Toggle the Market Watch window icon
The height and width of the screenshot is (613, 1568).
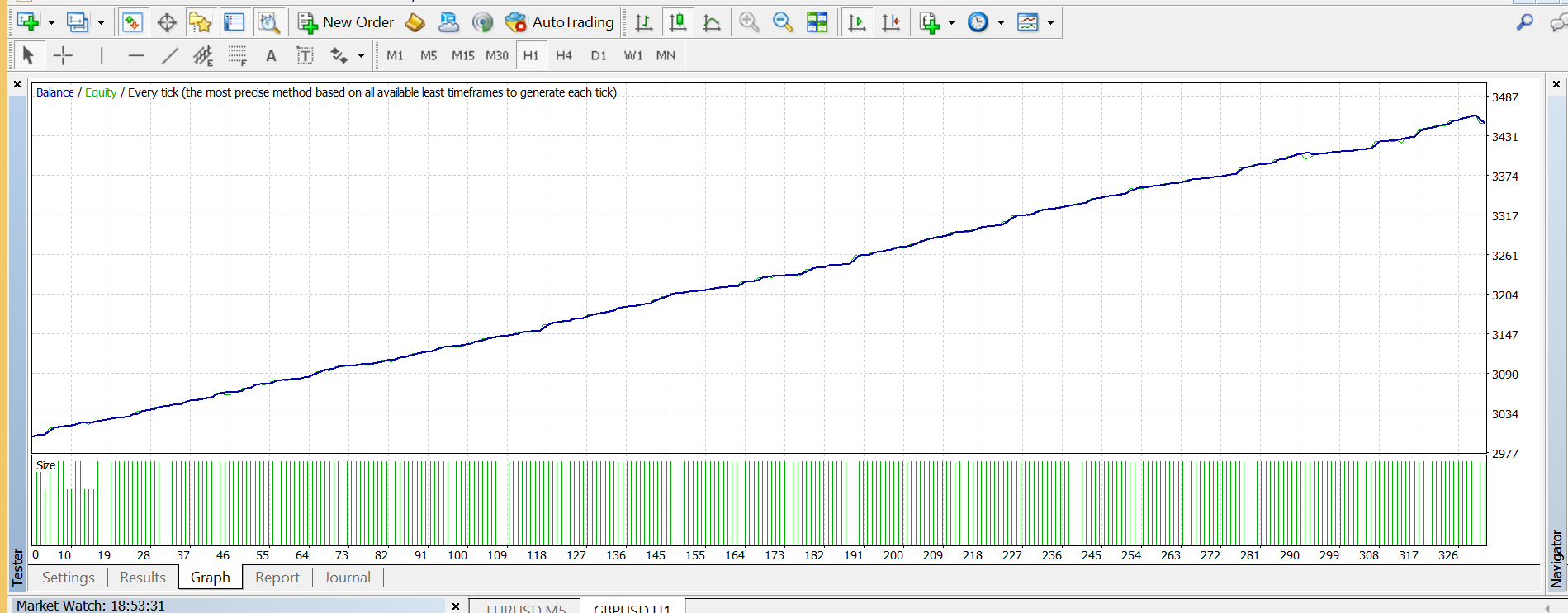132,22
